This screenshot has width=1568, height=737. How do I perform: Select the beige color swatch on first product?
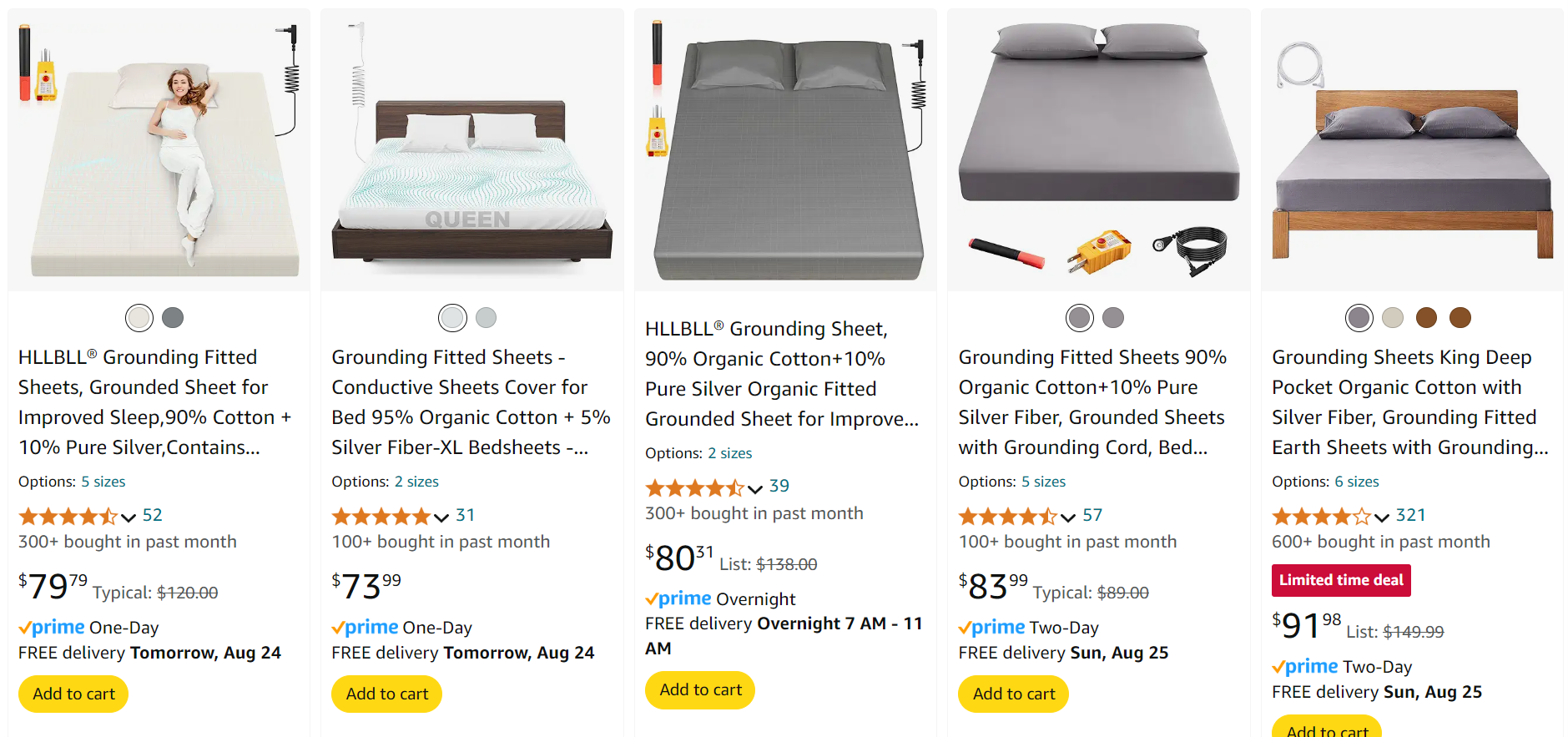click(139, 318)
